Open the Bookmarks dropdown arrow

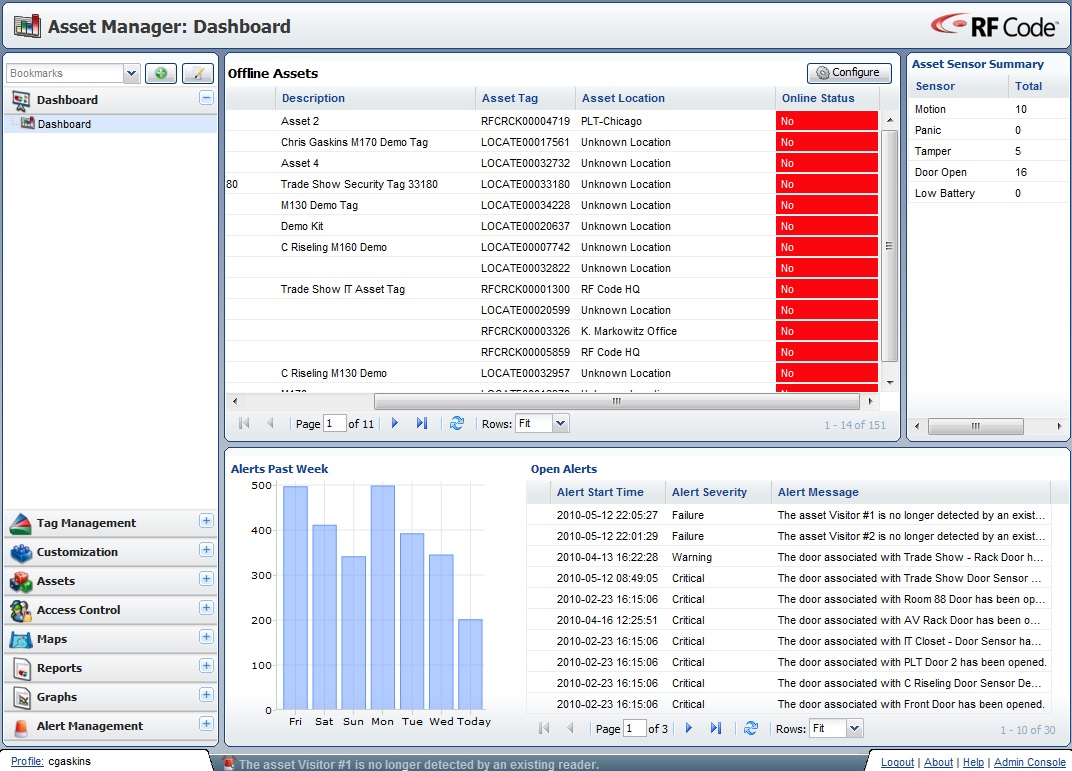click(x=131, y=73)
